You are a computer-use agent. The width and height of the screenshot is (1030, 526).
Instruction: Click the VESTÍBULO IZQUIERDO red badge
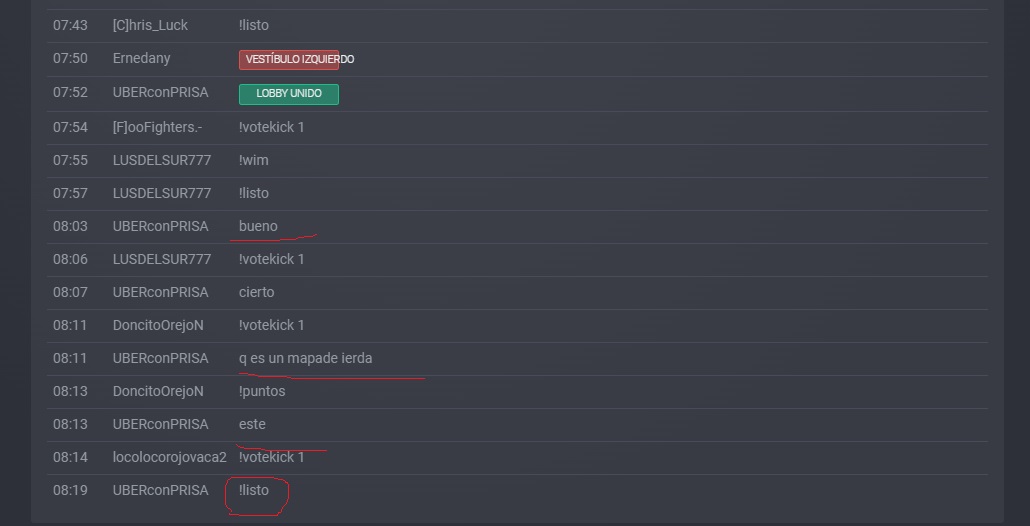(289, 60)
